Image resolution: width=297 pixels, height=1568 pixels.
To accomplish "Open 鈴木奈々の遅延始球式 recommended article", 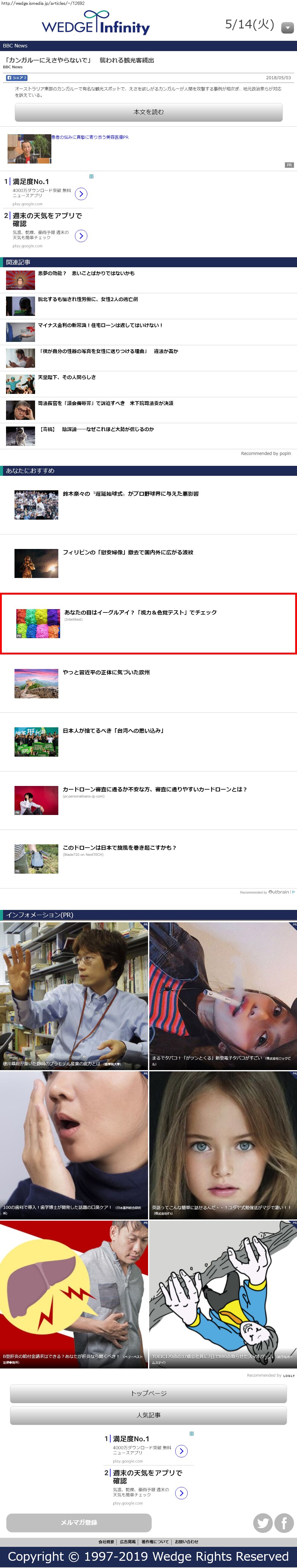I will pyautogui.click(x=131, y=494).
